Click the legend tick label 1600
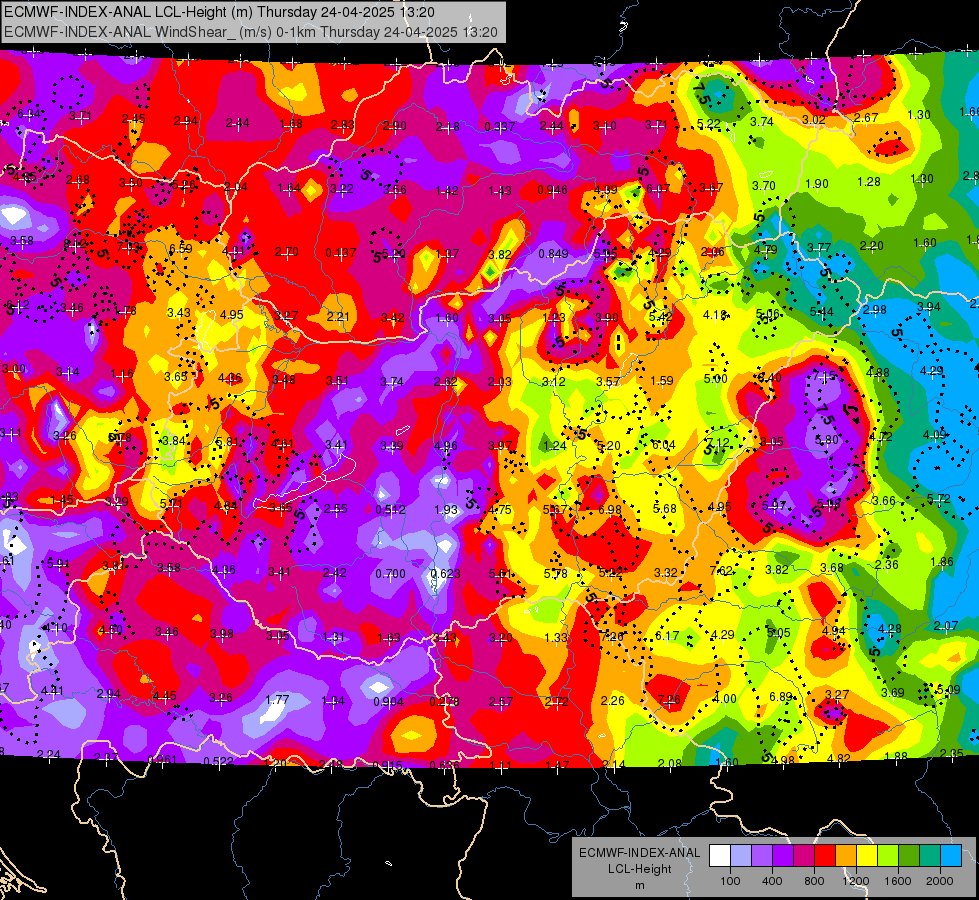This screenshot has width=979, height=900. click(897, 881)
